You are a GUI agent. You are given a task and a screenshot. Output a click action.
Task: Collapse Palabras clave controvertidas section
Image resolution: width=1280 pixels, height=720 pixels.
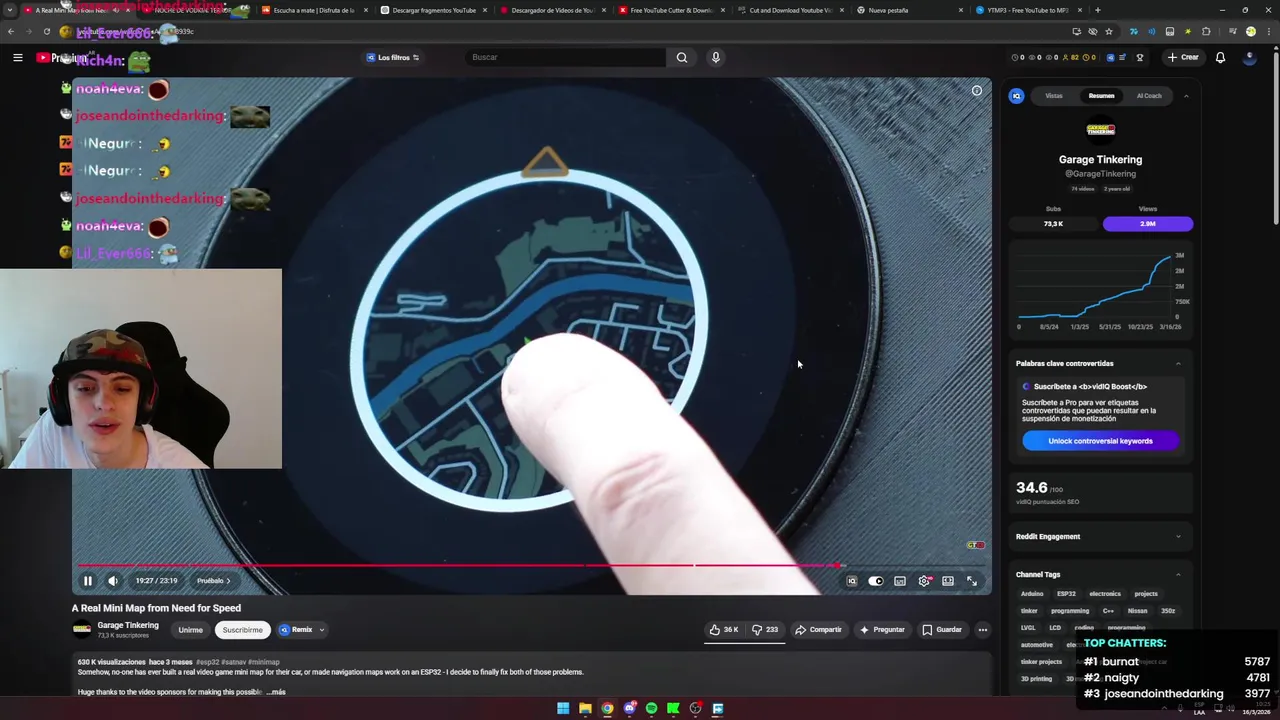click(x=1178, y=364)
